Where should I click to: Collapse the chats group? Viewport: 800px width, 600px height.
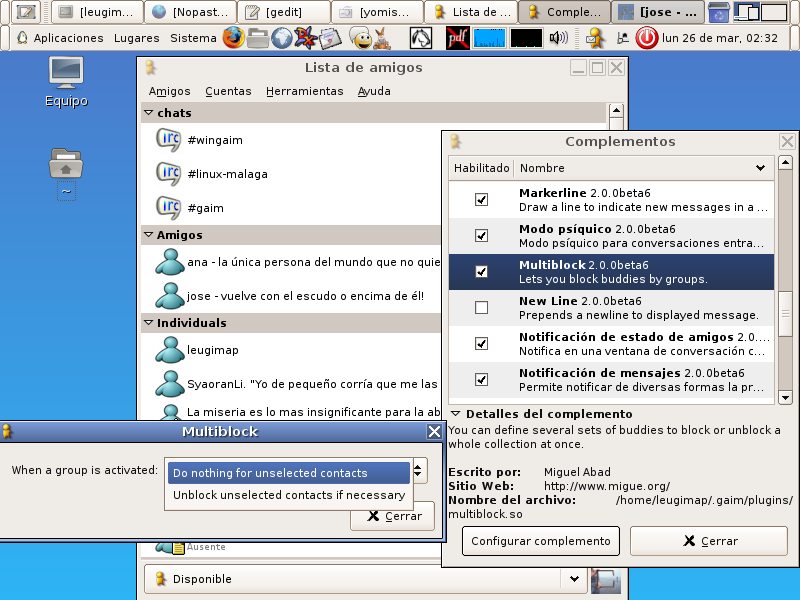[148, 113]
